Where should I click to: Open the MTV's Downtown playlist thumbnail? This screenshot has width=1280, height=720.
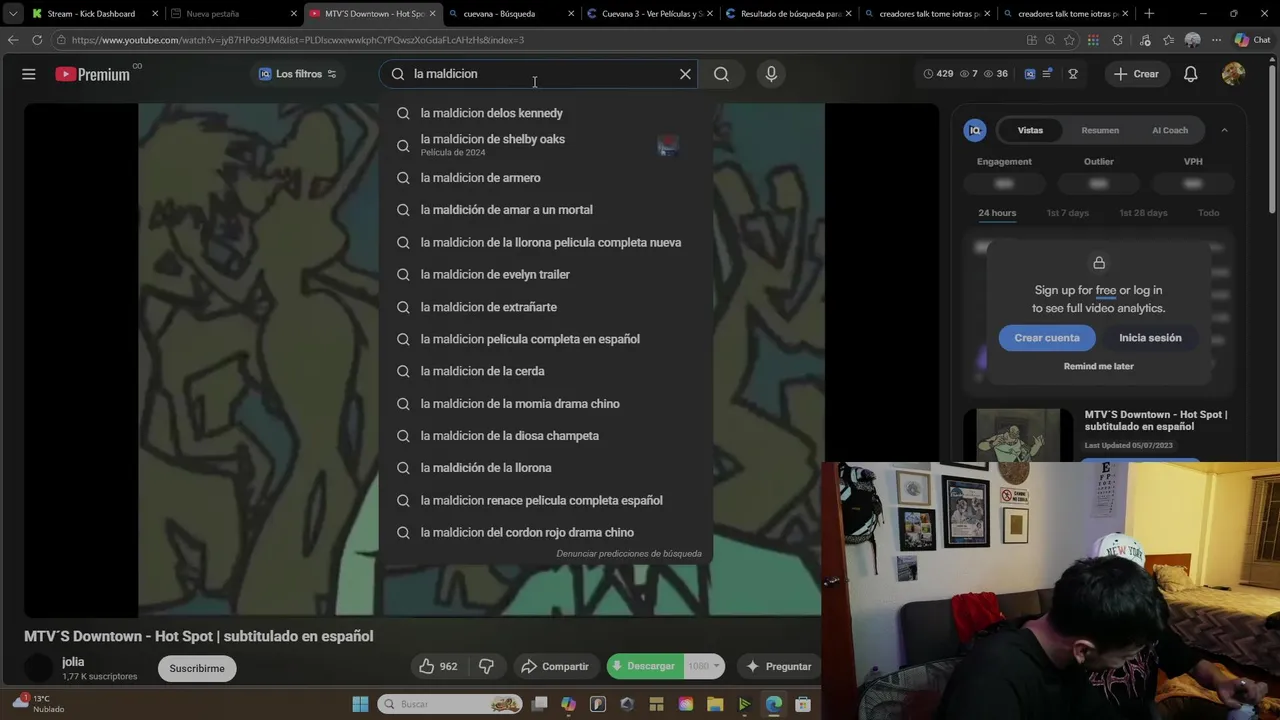(1018, 435)
